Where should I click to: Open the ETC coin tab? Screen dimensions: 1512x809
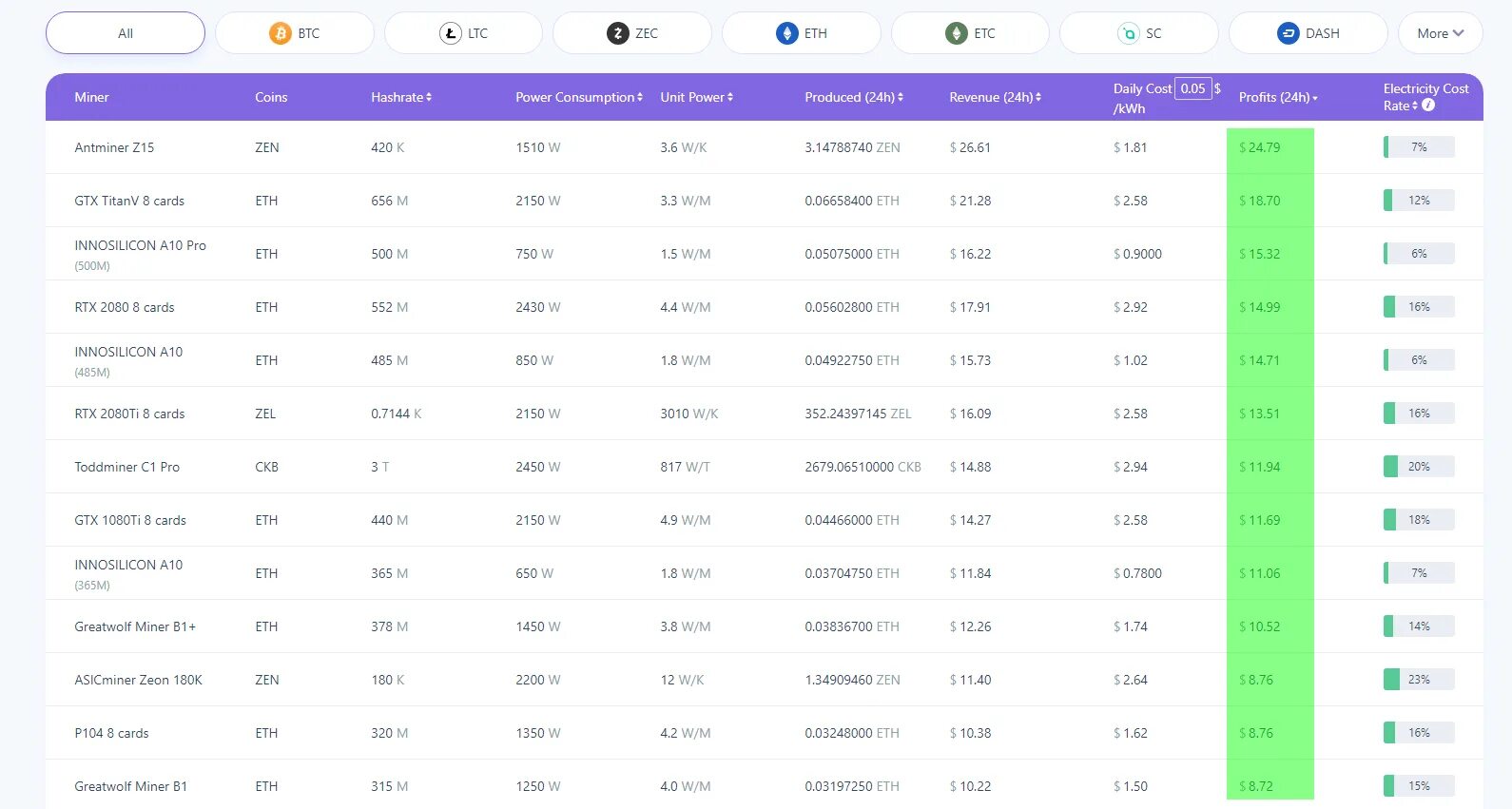tap(970, 33)
